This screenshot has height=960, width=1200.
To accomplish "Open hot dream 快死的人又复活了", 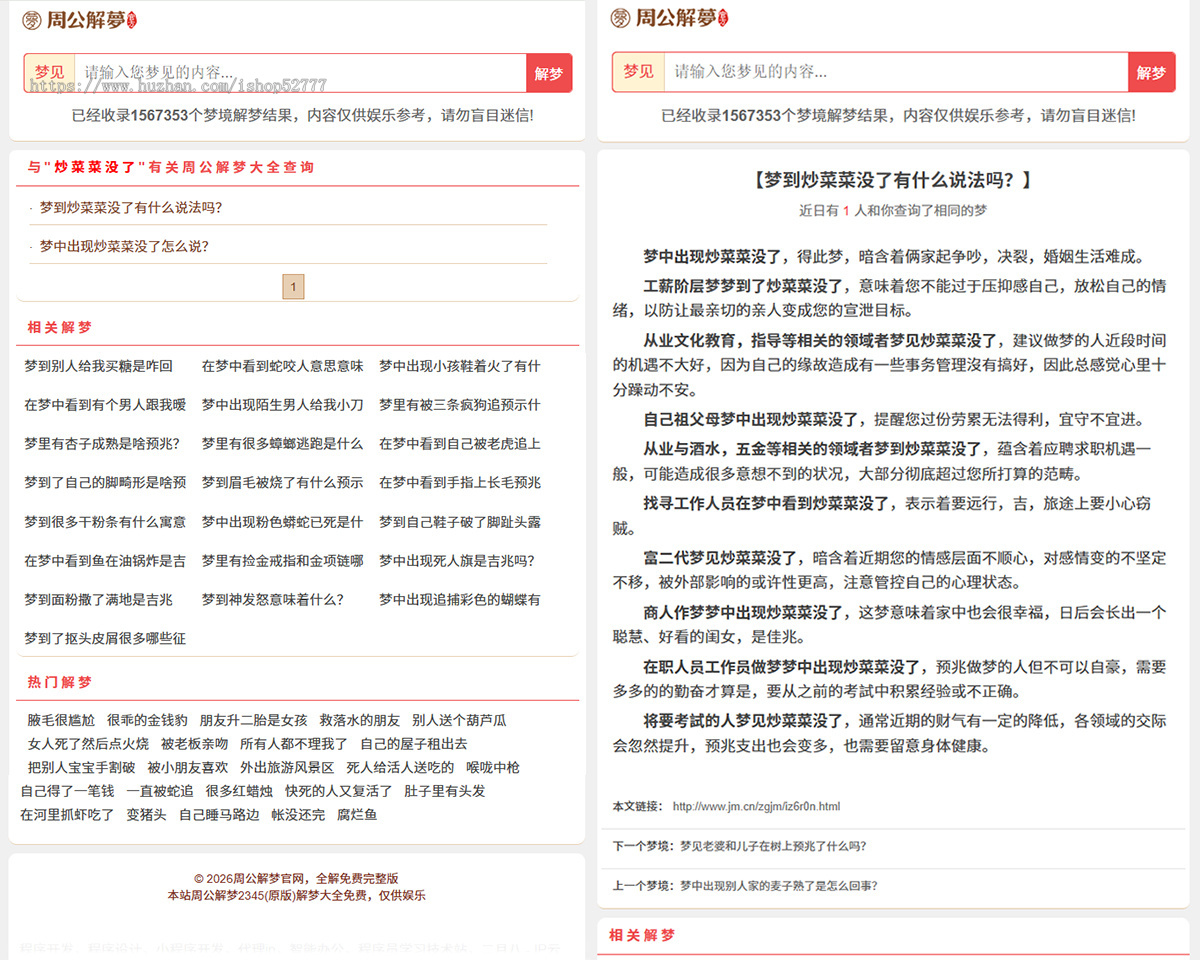I will [339, 791].
